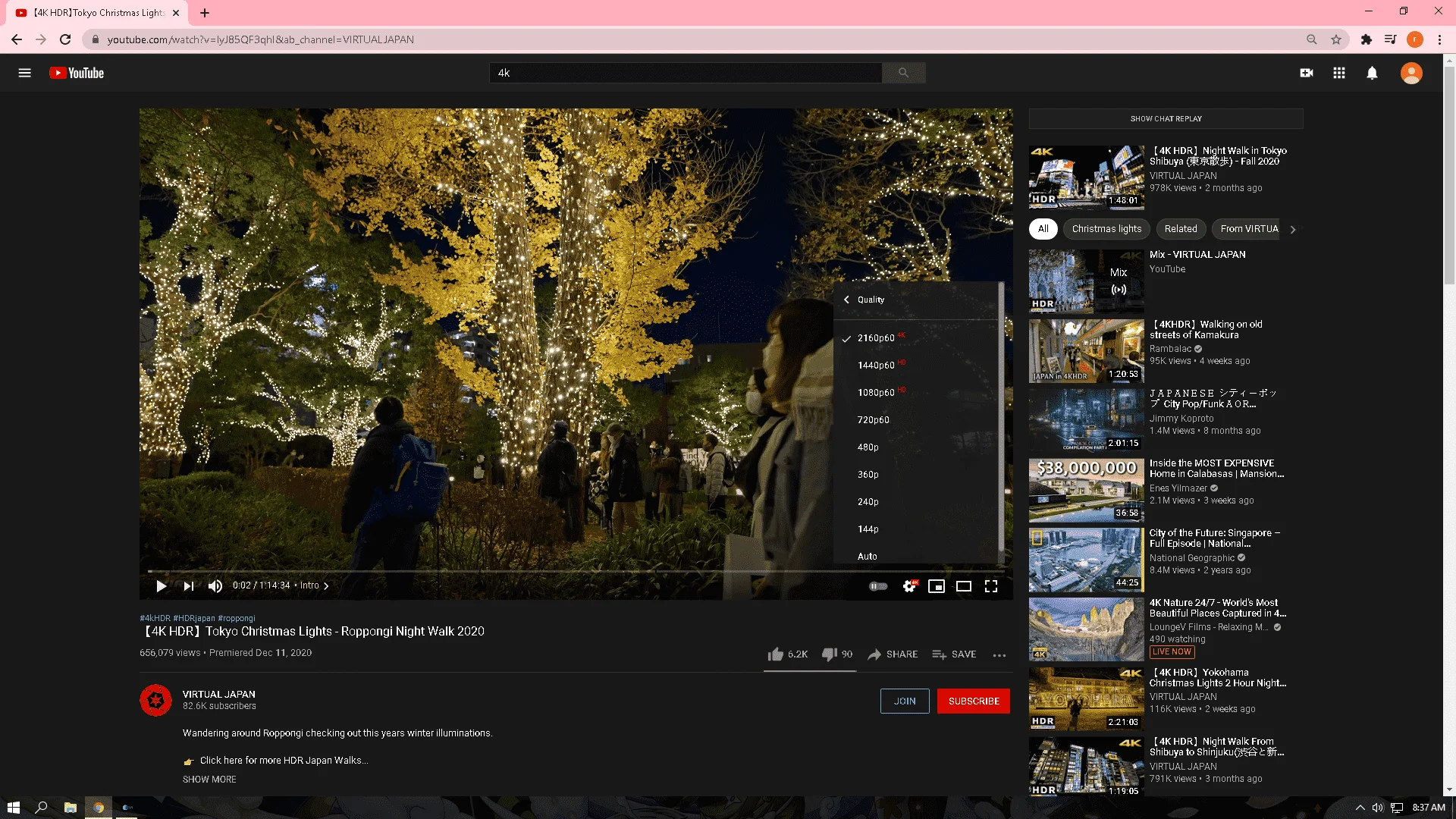Expand the Intro chapter list

[x=315, y=586]
